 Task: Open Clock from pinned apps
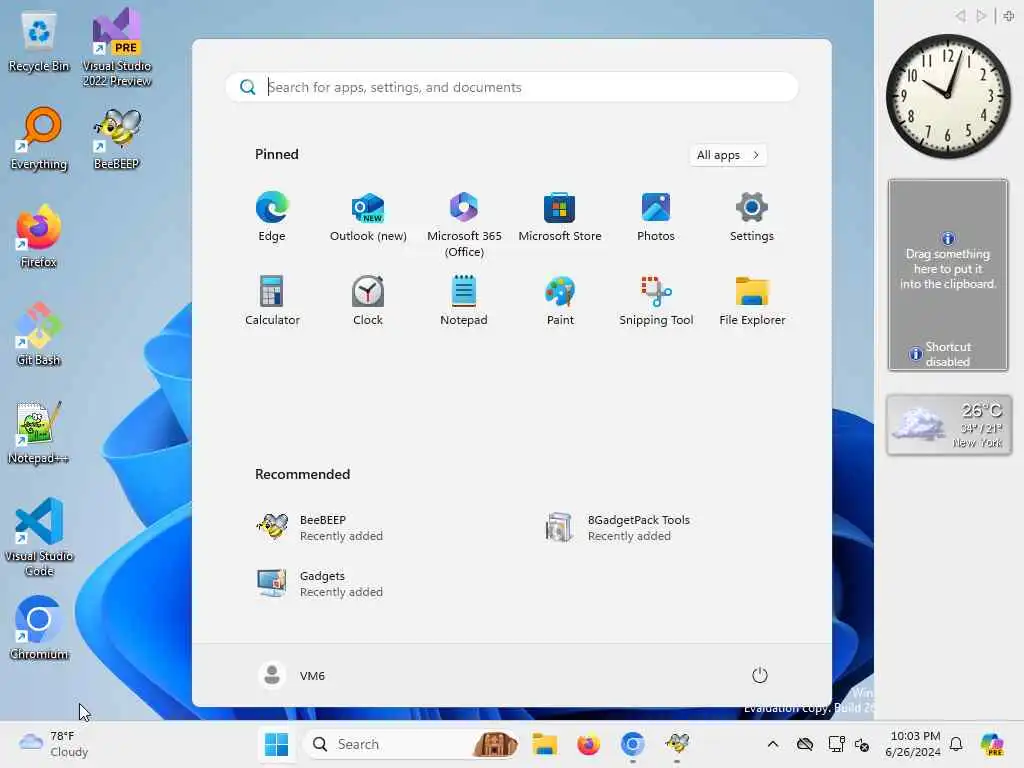368,300
